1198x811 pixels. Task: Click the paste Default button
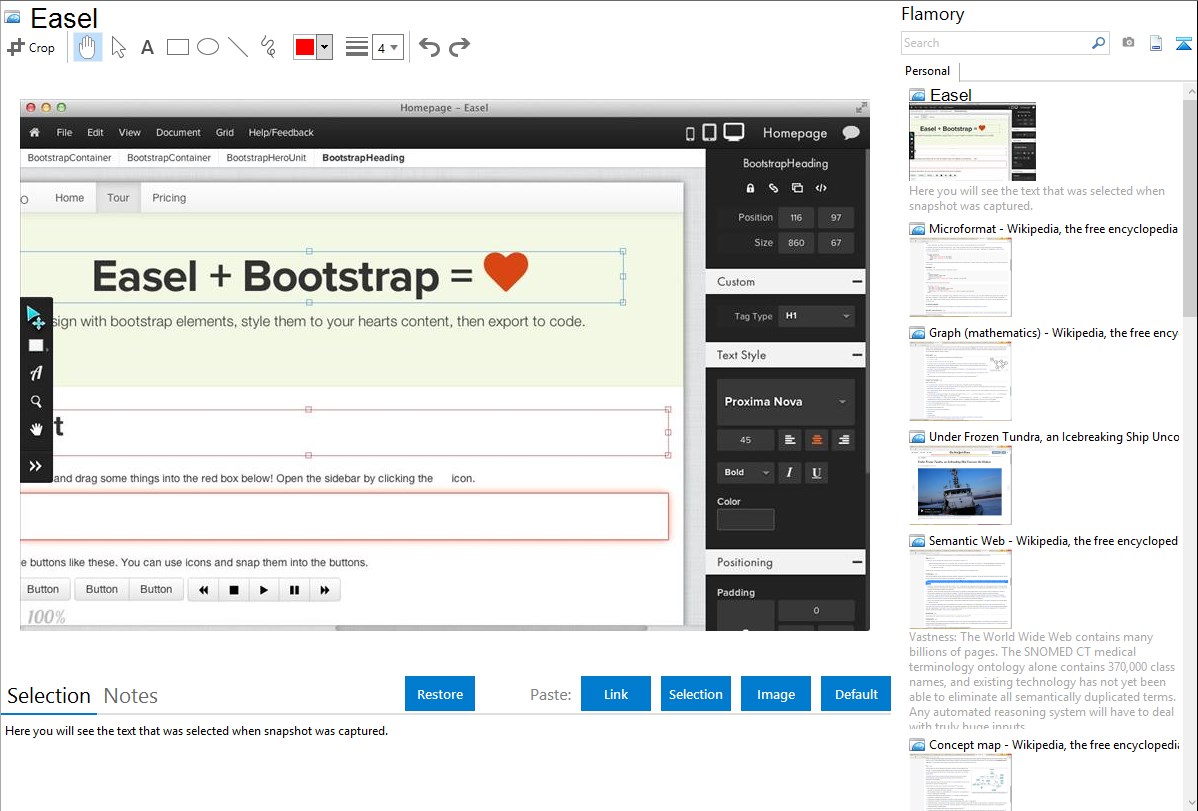856,694
